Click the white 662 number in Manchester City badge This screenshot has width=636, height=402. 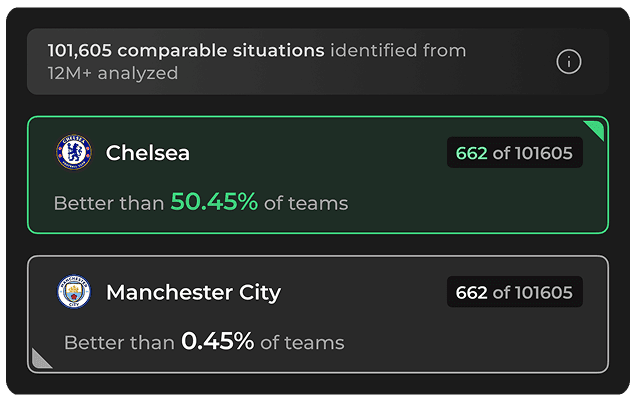(x=471, y=293)
